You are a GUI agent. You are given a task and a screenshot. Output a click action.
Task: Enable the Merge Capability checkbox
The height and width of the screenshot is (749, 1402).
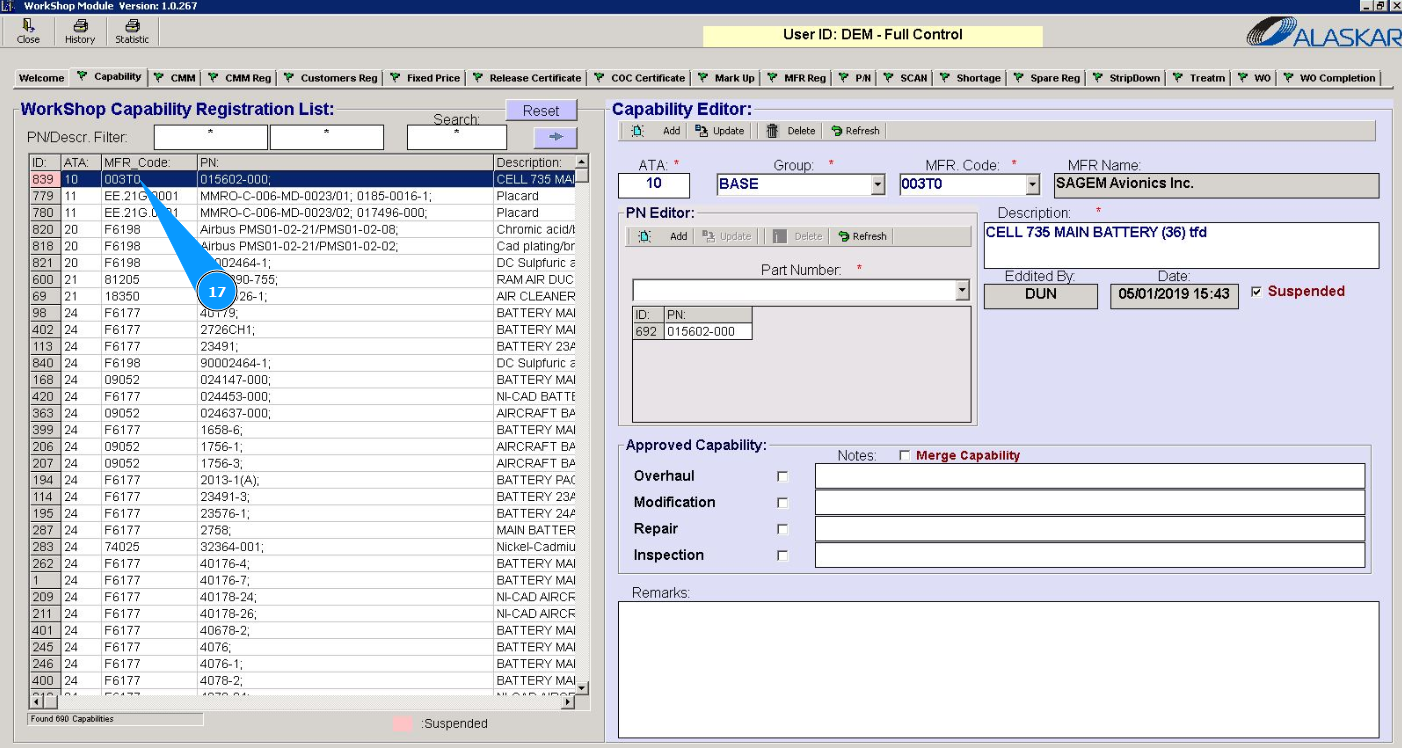[905, 456]
